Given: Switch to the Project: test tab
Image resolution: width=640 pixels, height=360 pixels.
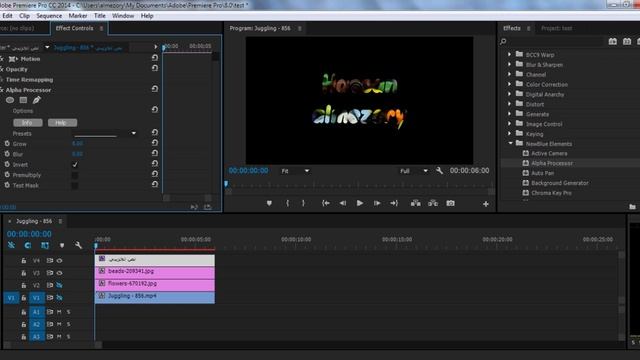Looking at the screenshot, I should [556, 28].
